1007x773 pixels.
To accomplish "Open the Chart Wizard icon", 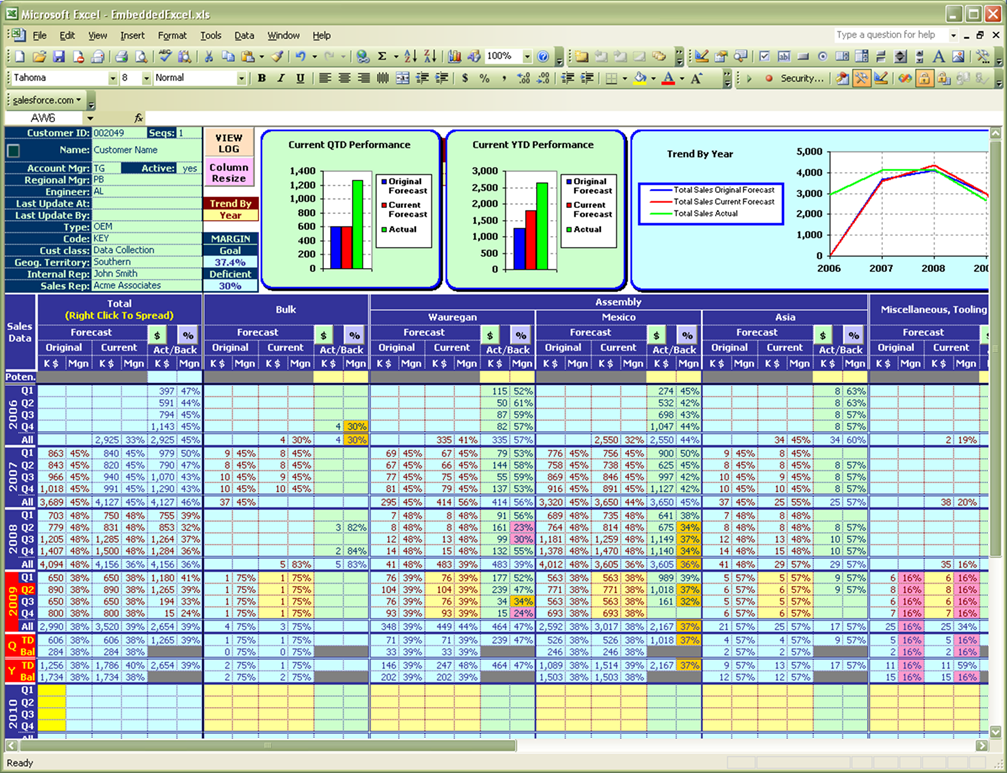I will coord(455,56).
